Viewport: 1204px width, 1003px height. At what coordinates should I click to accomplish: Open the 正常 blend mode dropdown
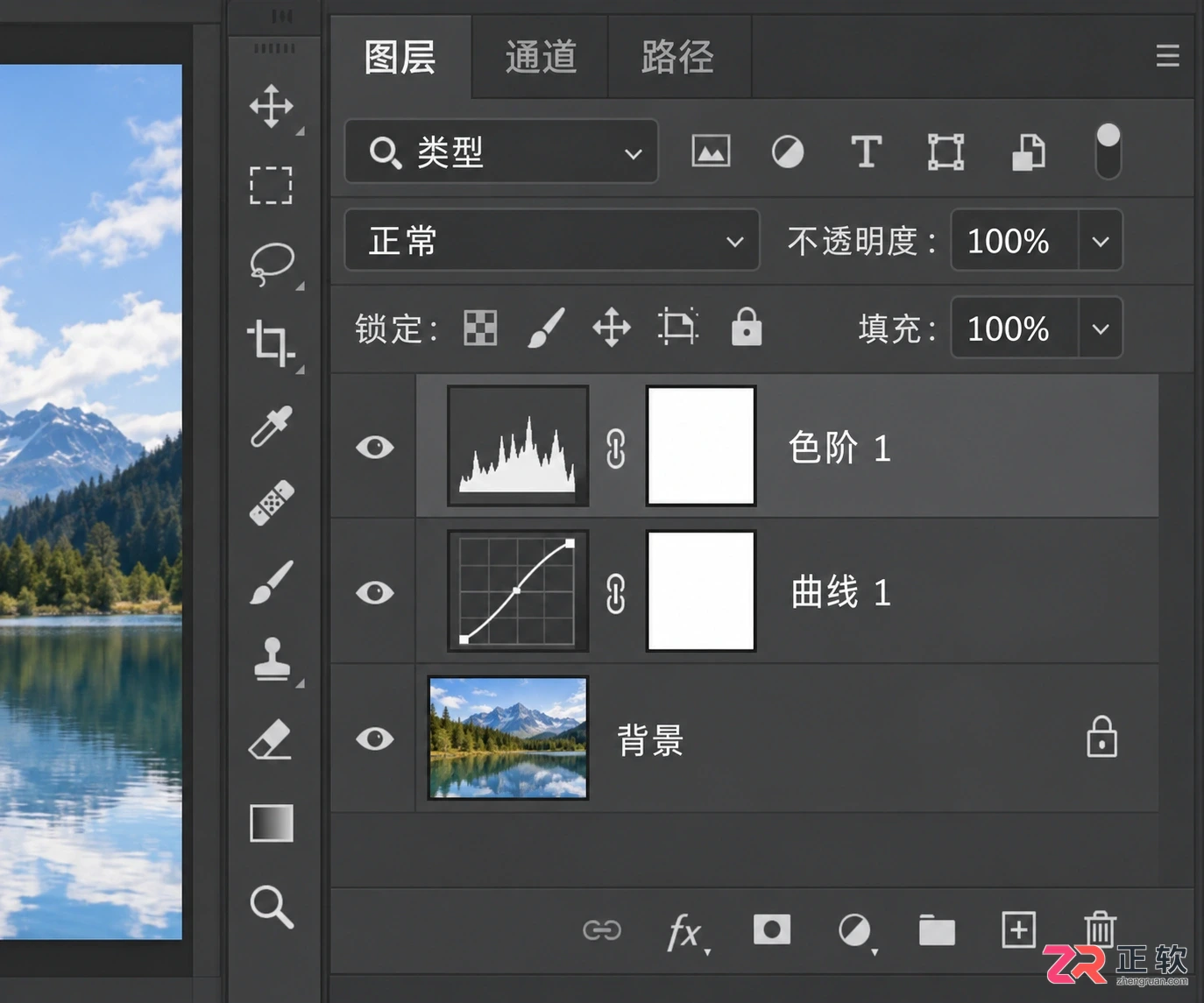click(x=552, y=240)
